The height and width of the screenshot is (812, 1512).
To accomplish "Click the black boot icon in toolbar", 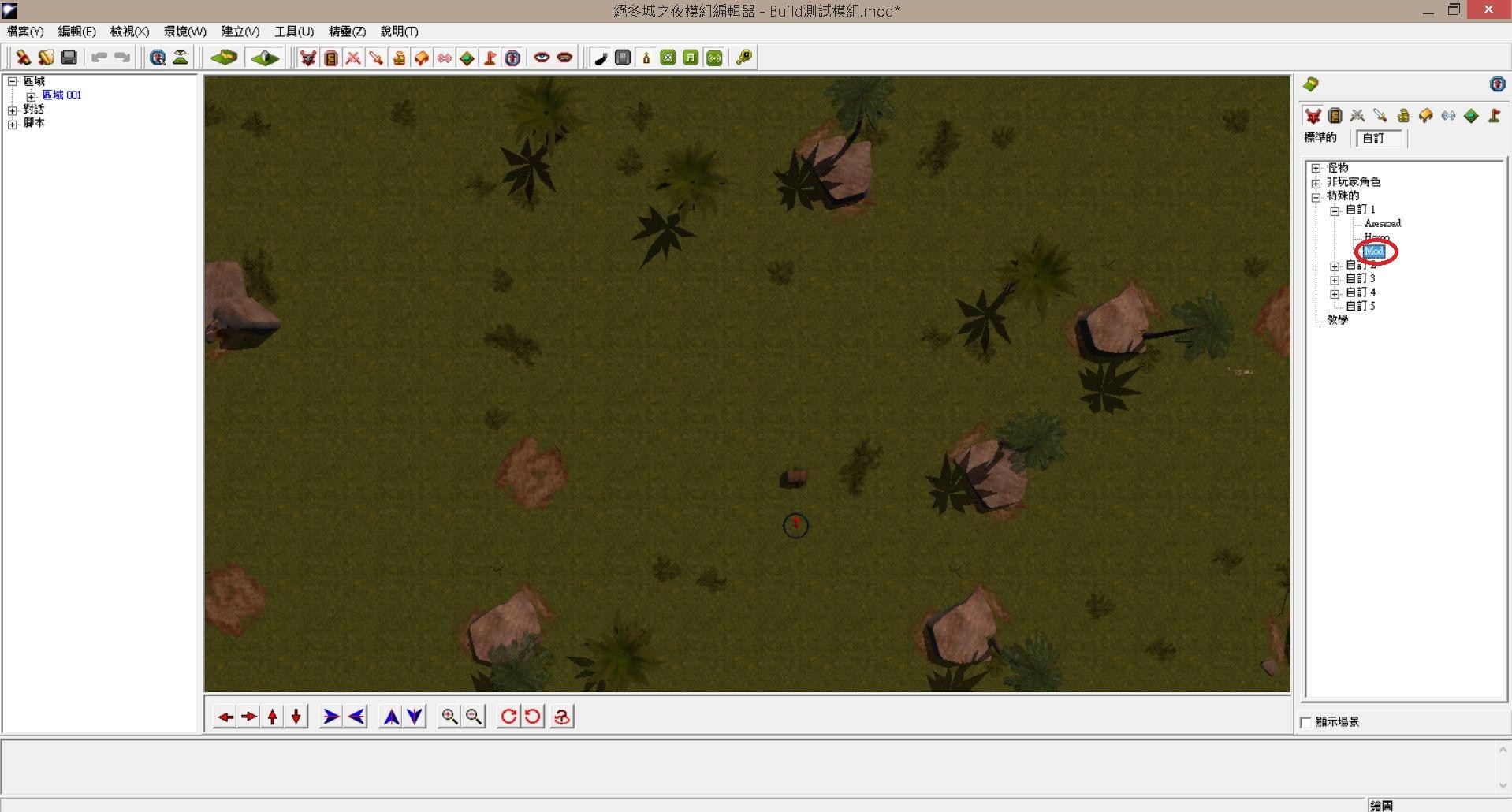I will (x=601, y=58).
